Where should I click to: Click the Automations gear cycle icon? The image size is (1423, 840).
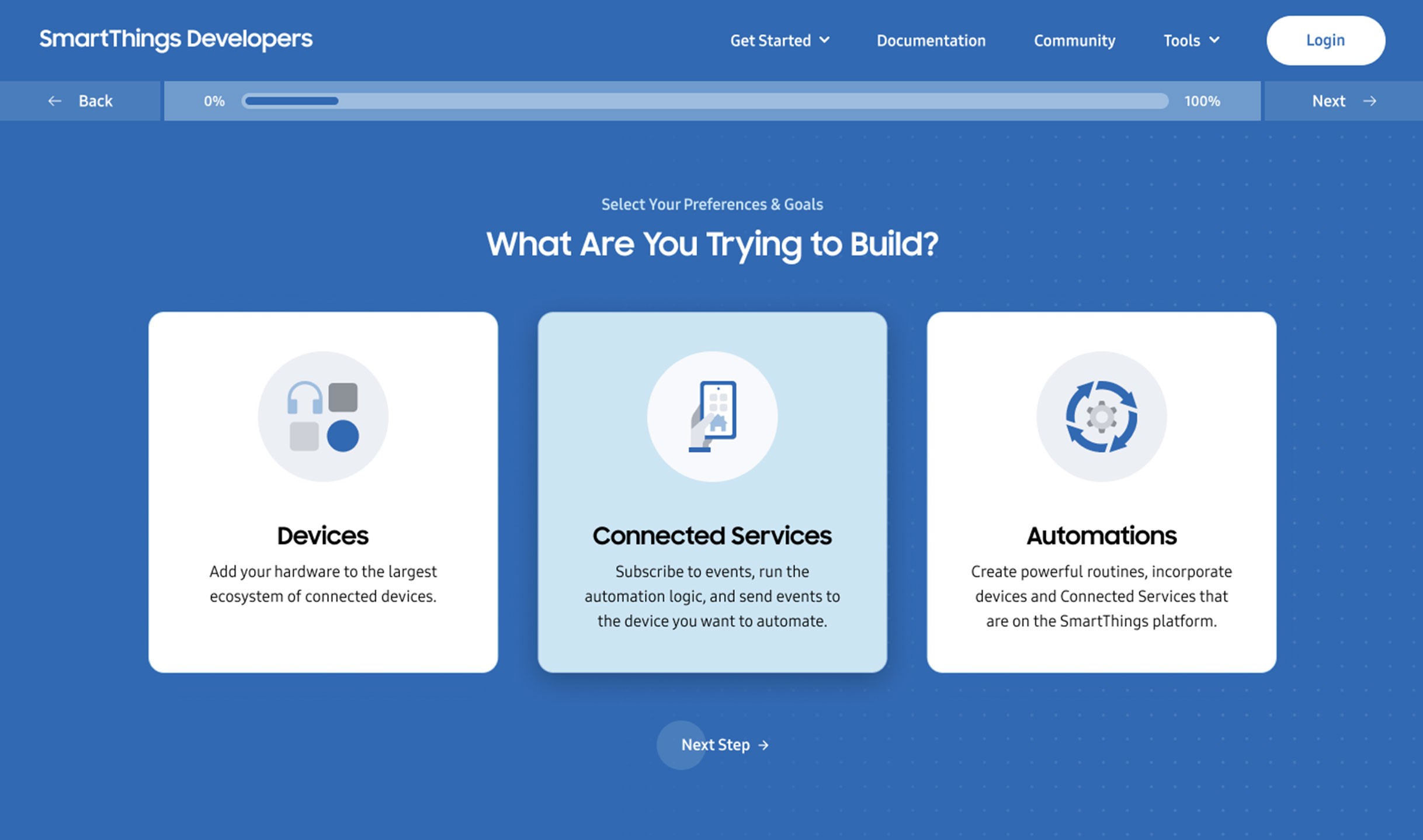coord(1101,416)
